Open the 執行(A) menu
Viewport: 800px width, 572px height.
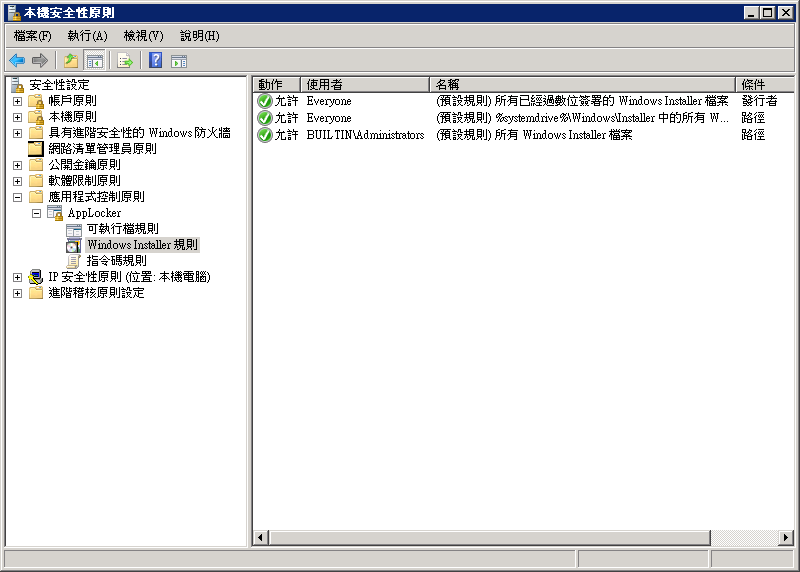pos(88,36)
